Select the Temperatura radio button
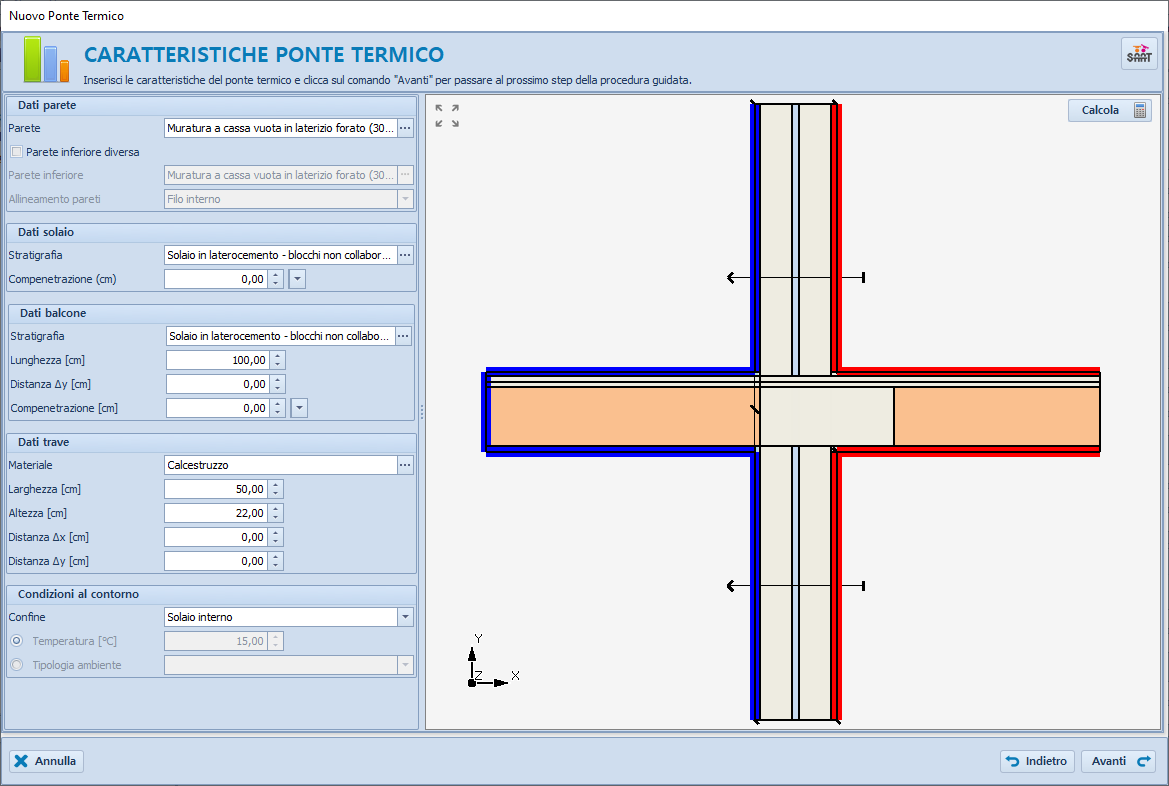The image size is (1169, 786). tap(16, 641)
